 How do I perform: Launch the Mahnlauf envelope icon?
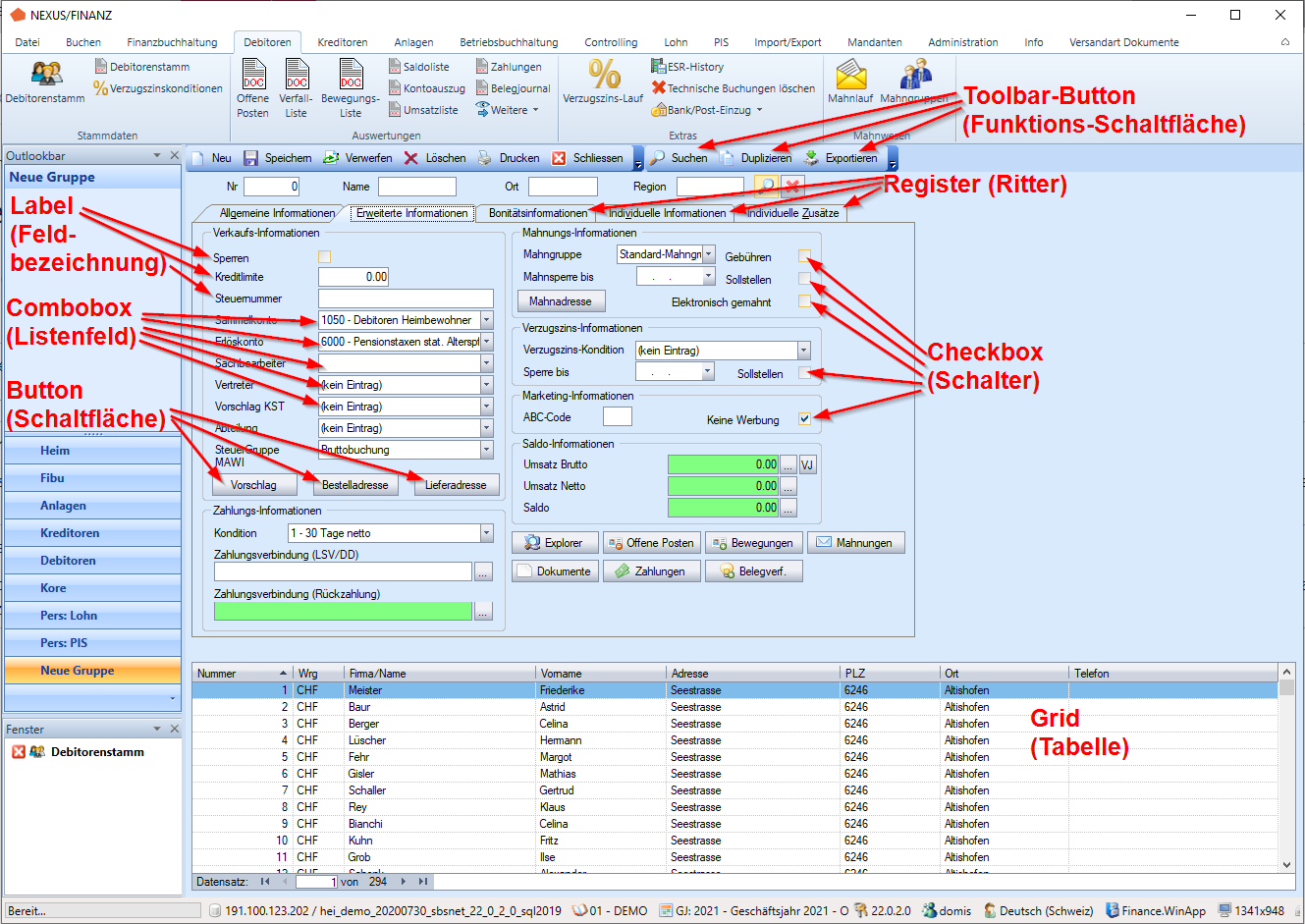[850, 75]
